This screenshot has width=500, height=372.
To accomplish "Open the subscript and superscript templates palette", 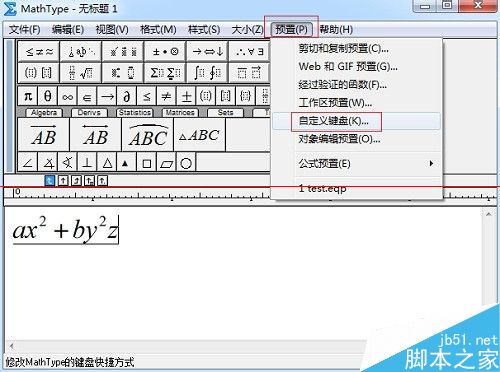I will coord(123,73).
